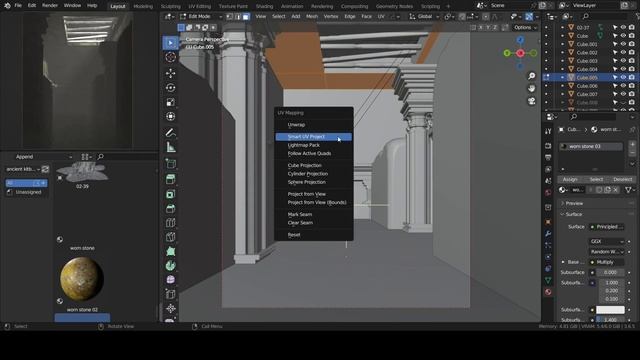640x360 pixels.
Task: Select the 02-39 asset thumbnail
Action: pyautogui.click(x=82, y=172)
